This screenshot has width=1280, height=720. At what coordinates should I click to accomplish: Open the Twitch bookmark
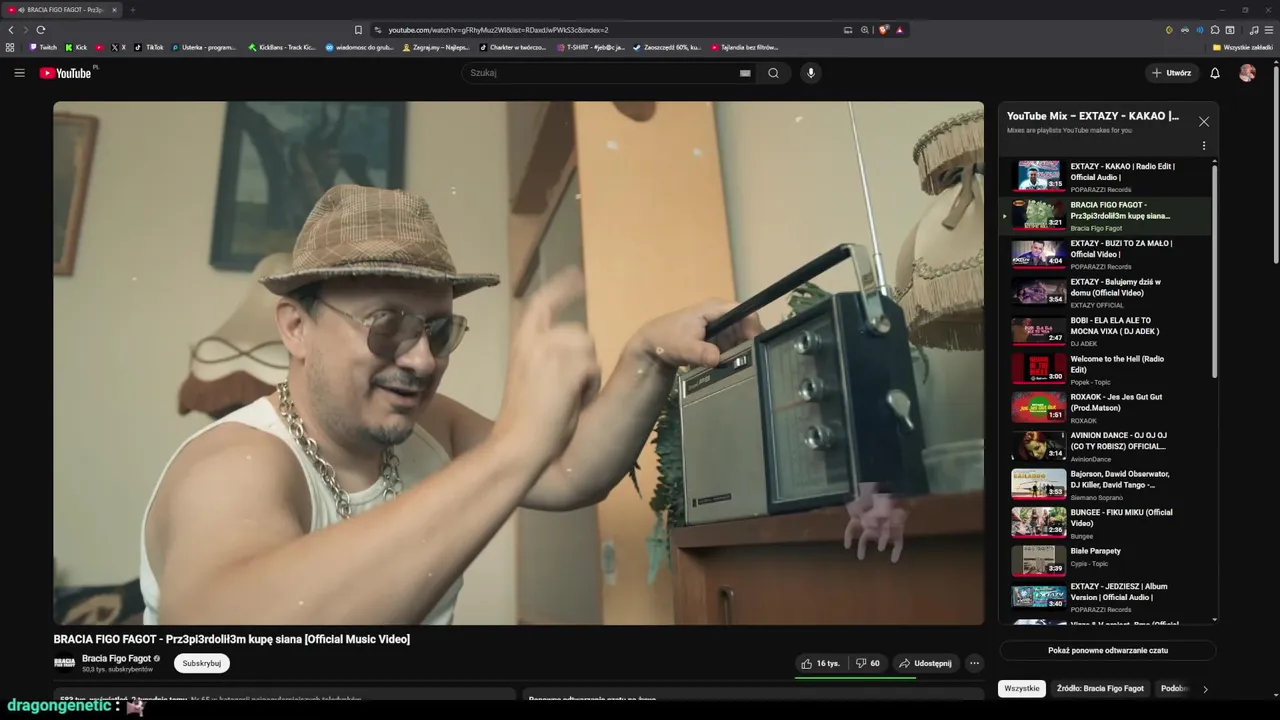43,47
